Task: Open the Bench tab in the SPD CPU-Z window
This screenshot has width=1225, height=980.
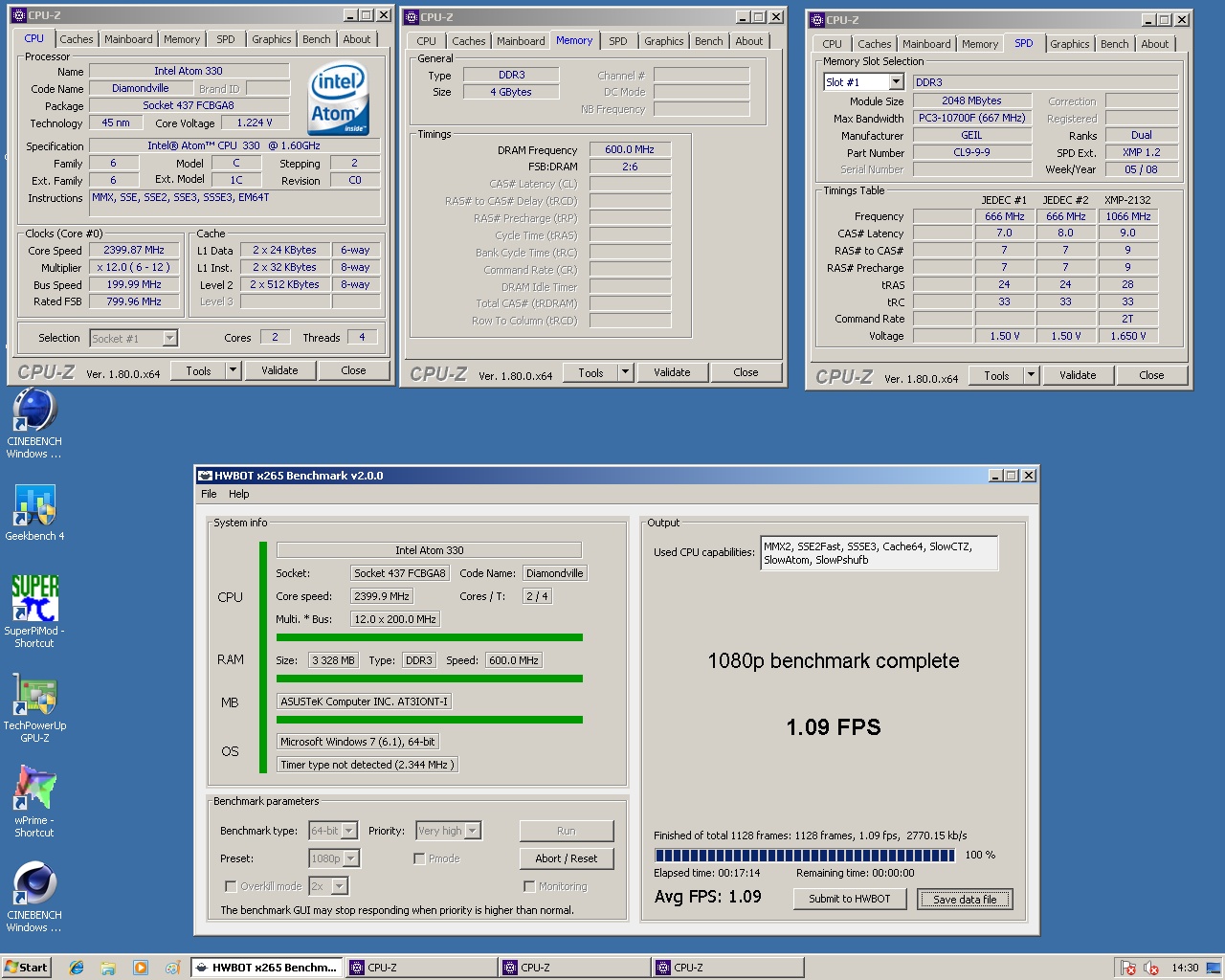Action: 1114,44
